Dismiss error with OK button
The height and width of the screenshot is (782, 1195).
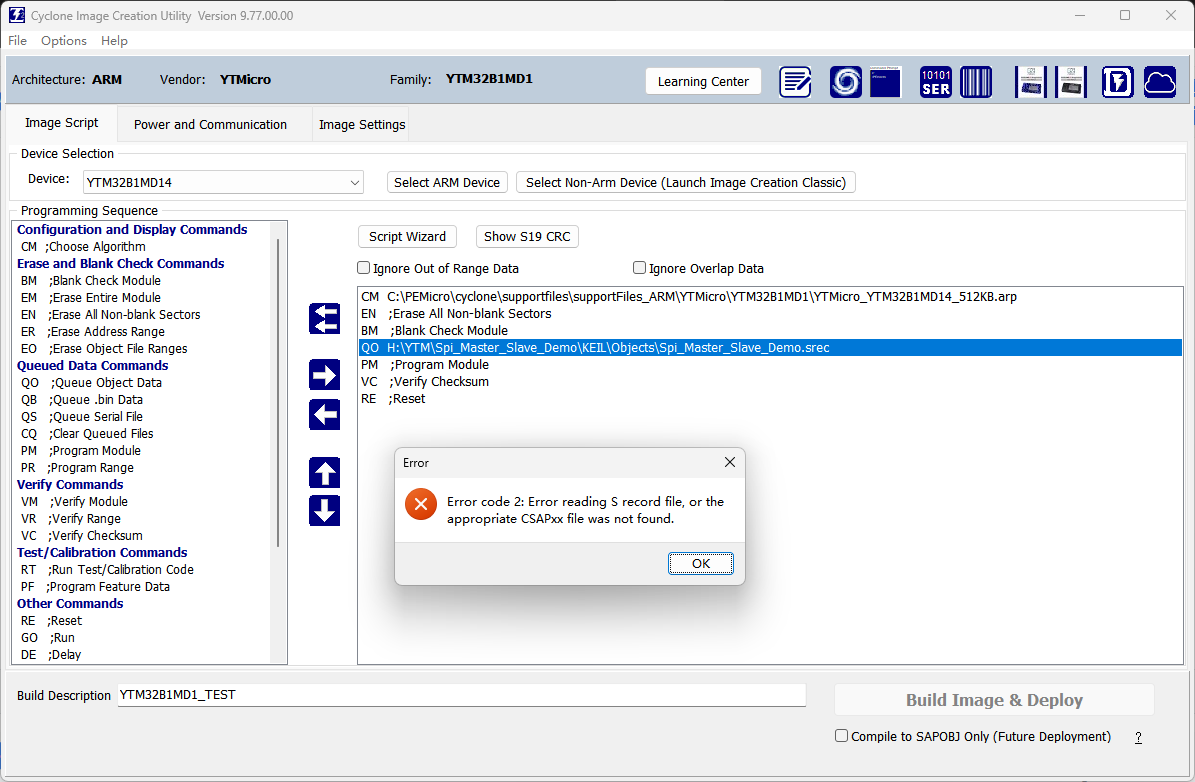pos(701,563)
